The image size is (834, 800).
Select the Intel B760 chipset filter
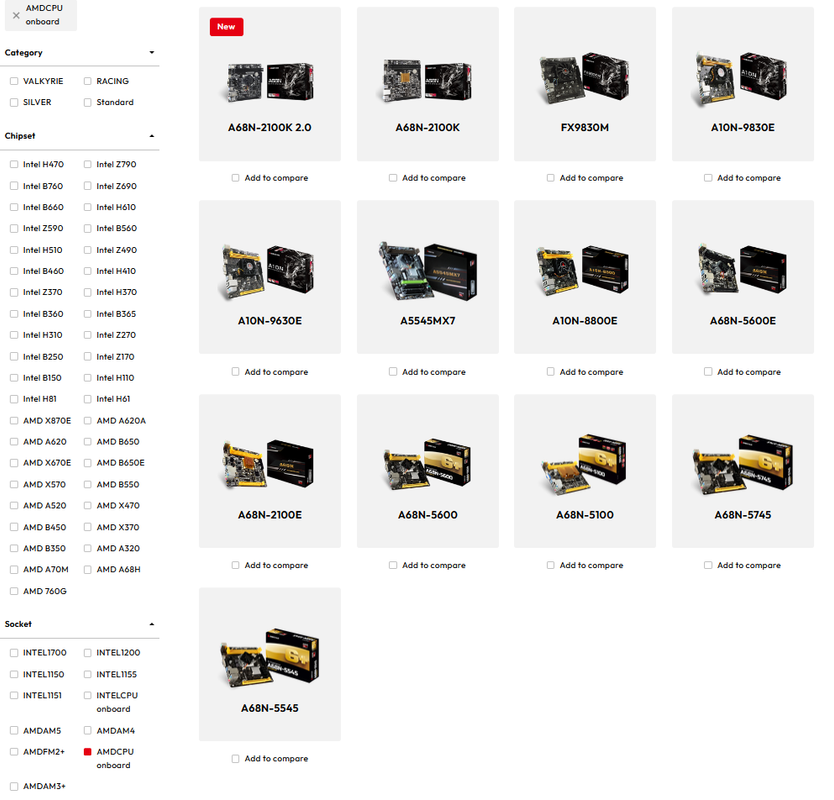point(14,186)
